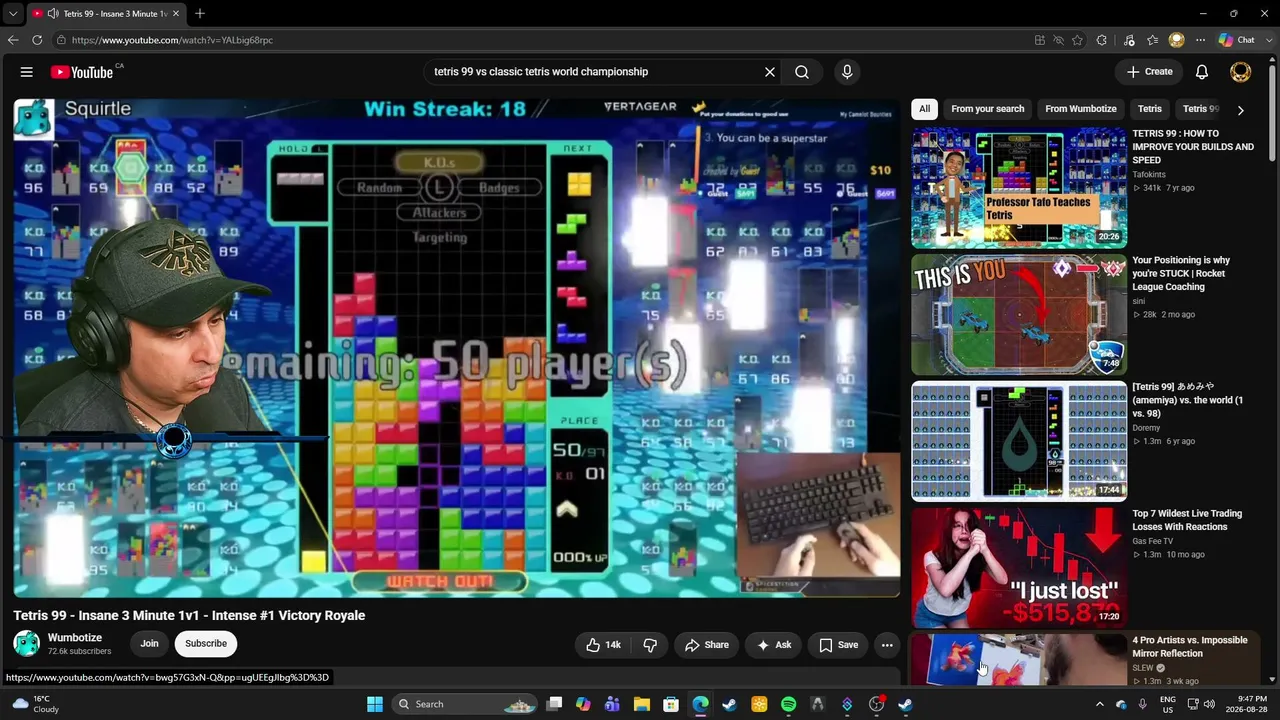The width and height of the screenshot is (1280, 720).
Task: Clear the YouTube search query
Action: (x=770, y=72)
